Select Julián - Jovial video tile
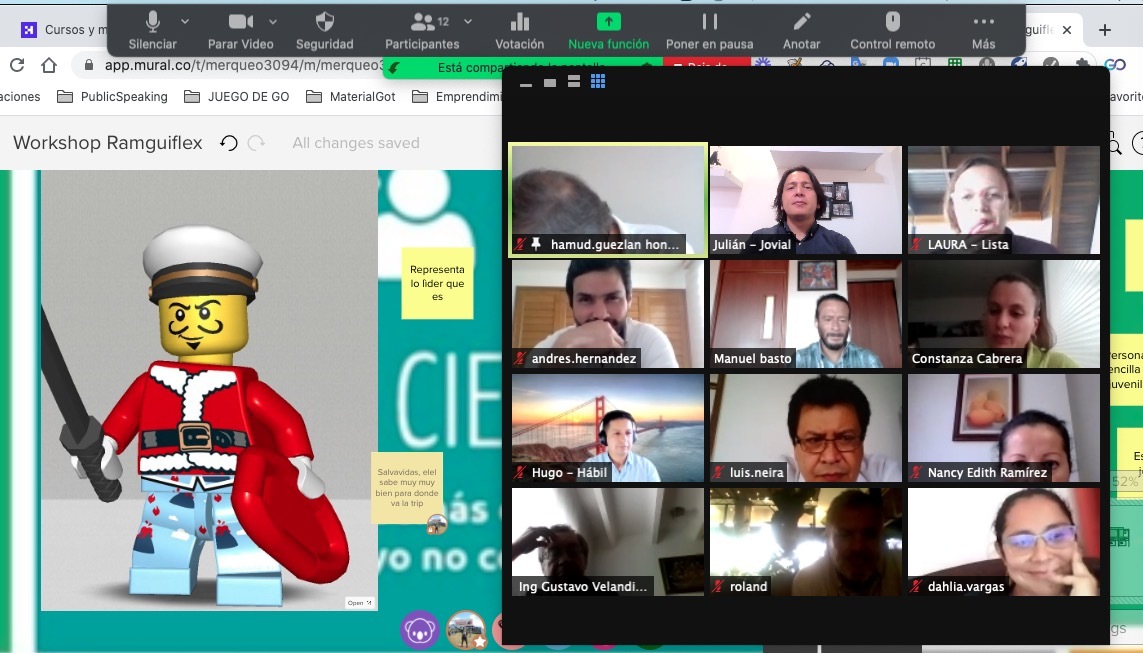 [x=805, y=200]
